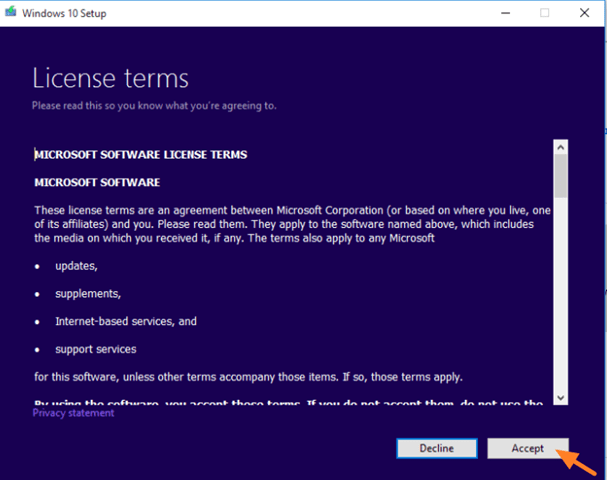607x480 pixels.
Task: Click the scrollbar down arrow
Action: [561, 398]
